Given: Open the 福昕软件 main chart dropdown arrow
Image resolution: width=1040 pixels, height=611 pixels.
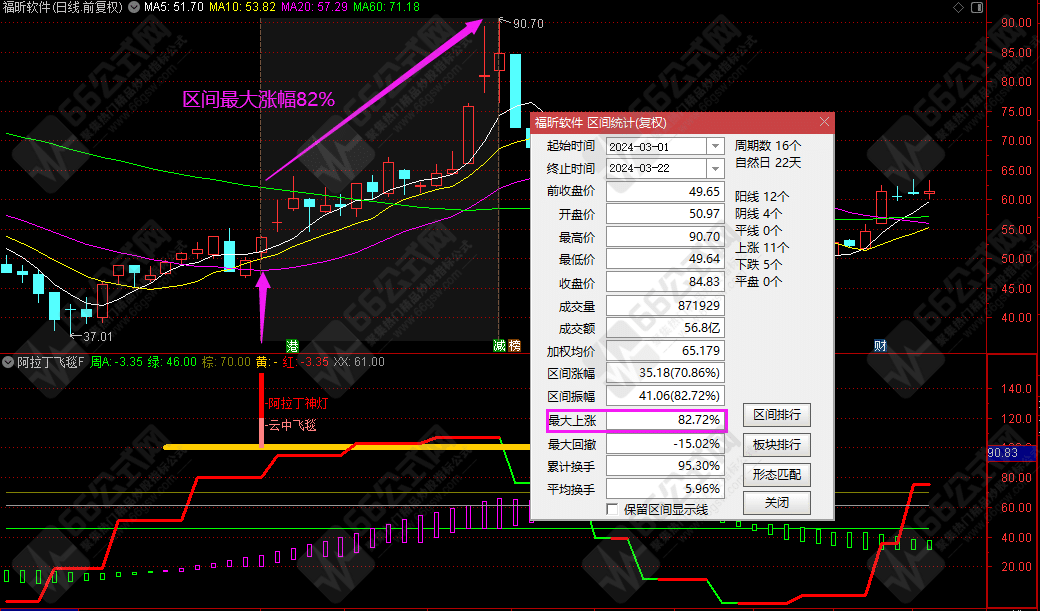Looking at the screenshot, I should point(135,8).
